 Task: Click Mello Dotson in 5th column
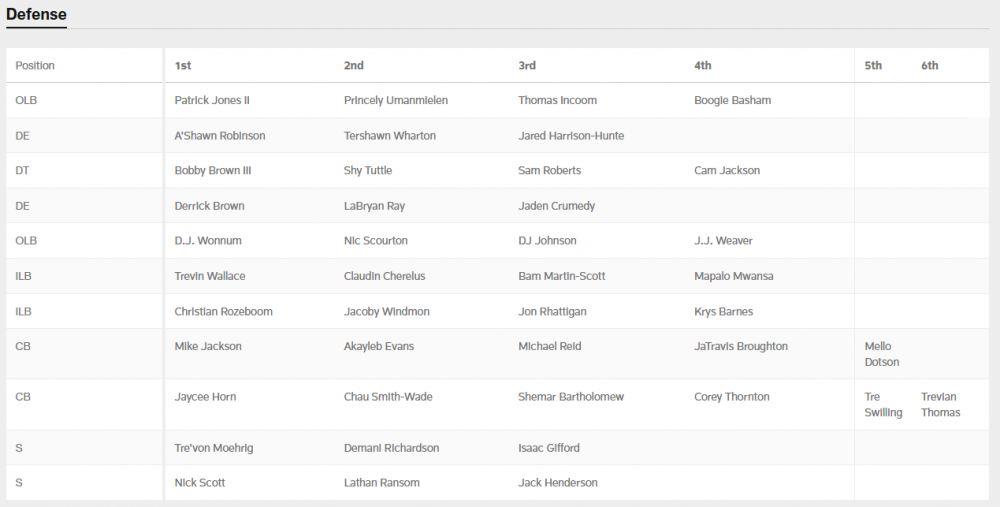click(x=882, y=354)
